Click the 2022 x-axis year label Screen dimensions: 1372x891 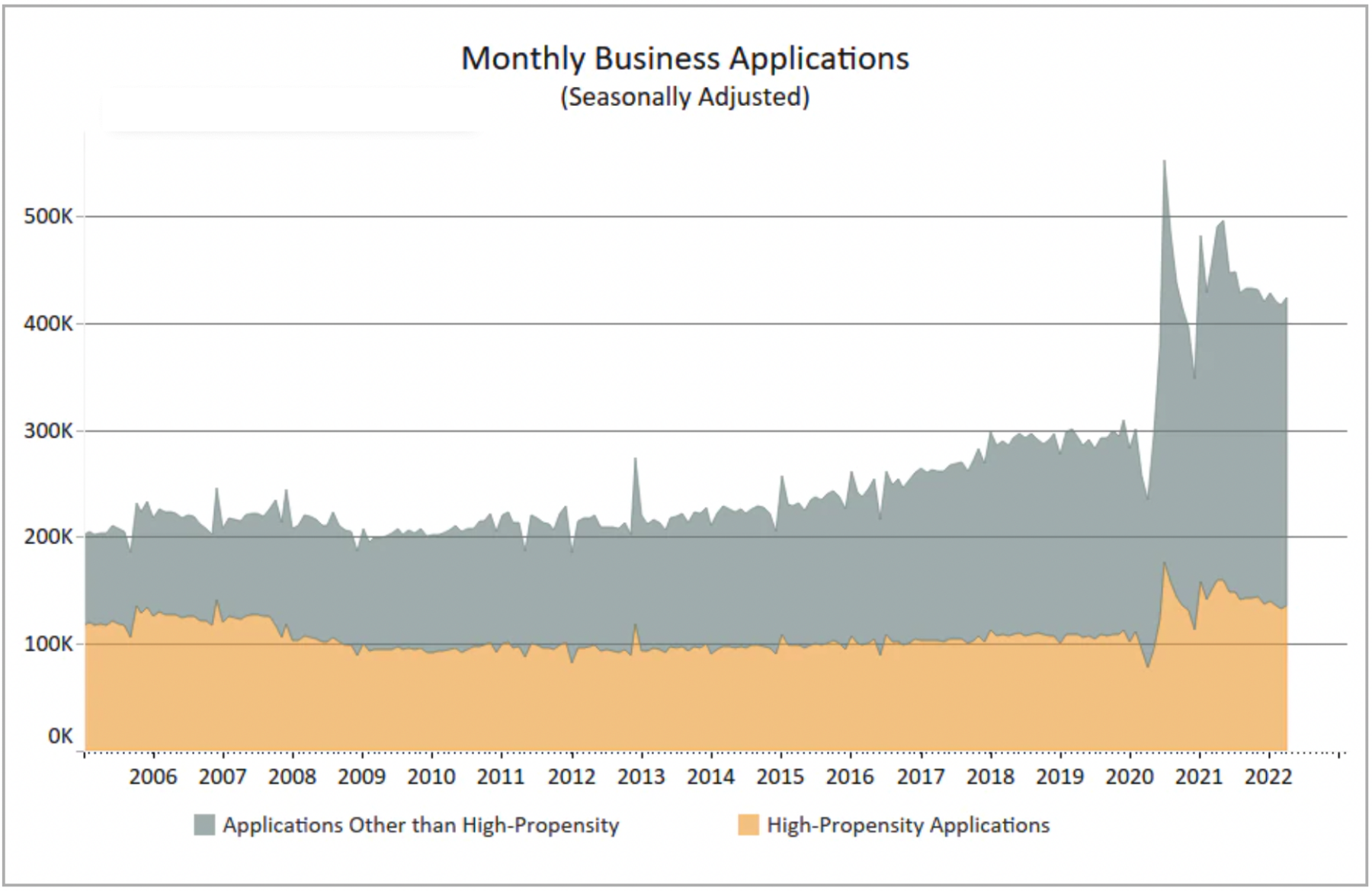(x=1268, y=777)
